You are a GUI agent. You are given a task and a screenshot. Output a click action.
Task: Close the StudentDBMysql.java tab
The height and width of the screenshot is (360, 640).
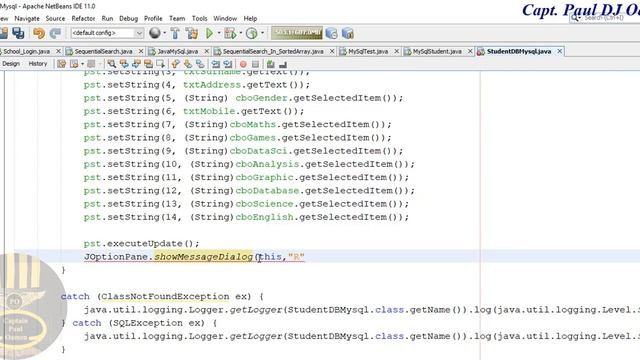(560, 51)
